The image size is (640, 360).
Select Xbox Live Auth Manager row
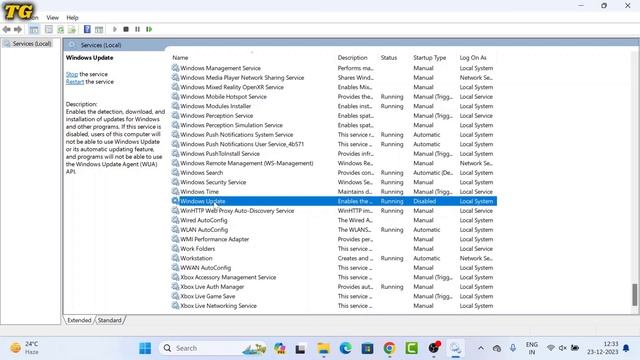[334, 287]
